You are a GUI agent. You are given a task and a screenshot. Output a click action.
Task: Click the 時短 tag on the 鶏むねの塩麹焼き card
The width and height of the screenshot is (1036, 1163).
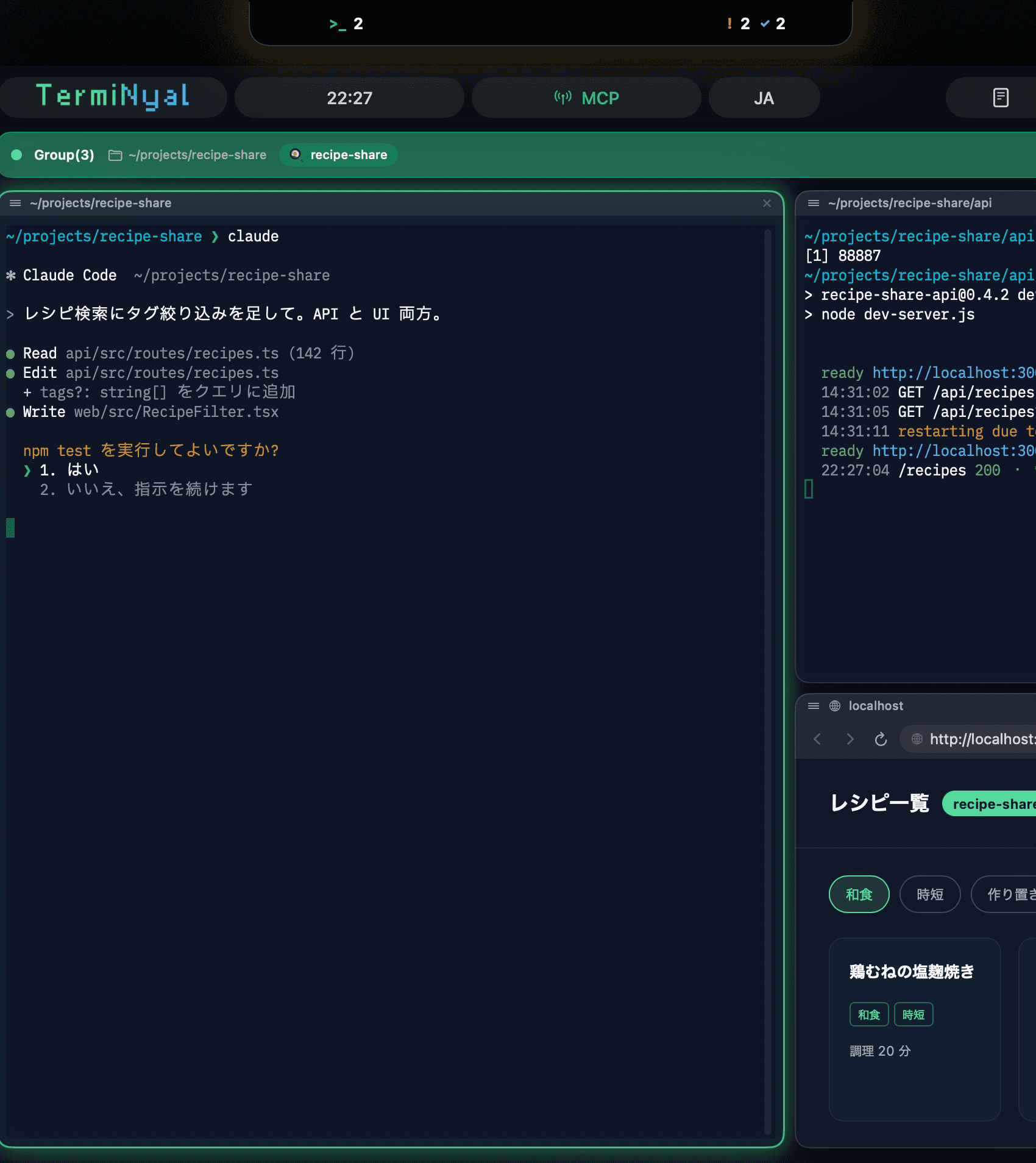click(914, 1015)
